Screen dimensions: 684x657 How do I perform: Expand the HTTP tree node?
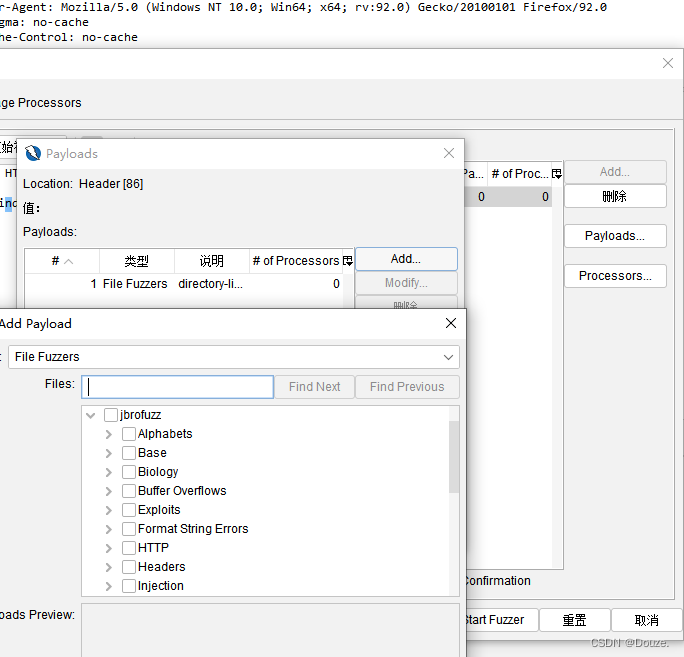109,548
